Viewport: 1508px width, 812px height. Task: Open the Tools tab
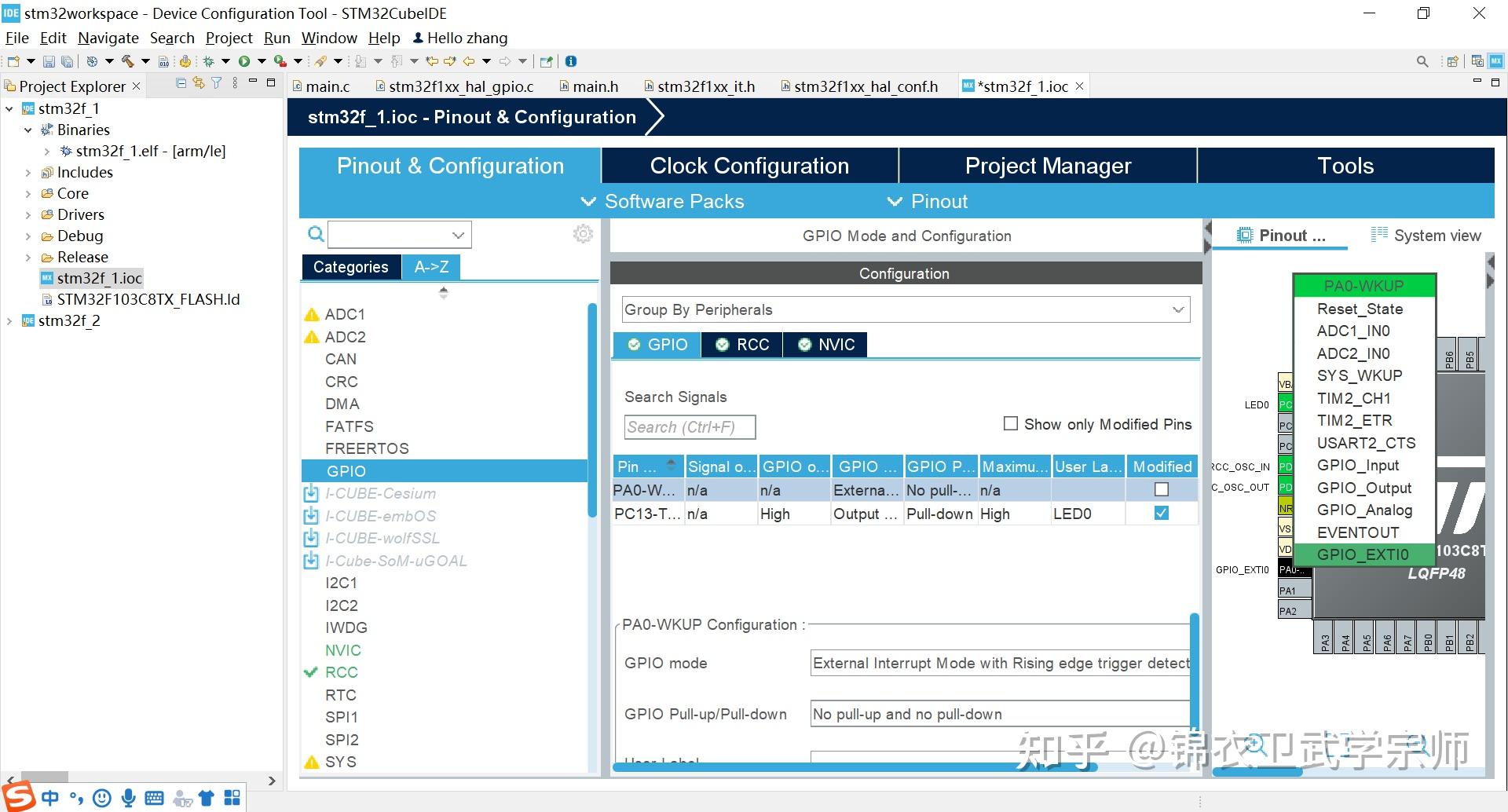coord(1345,166)
